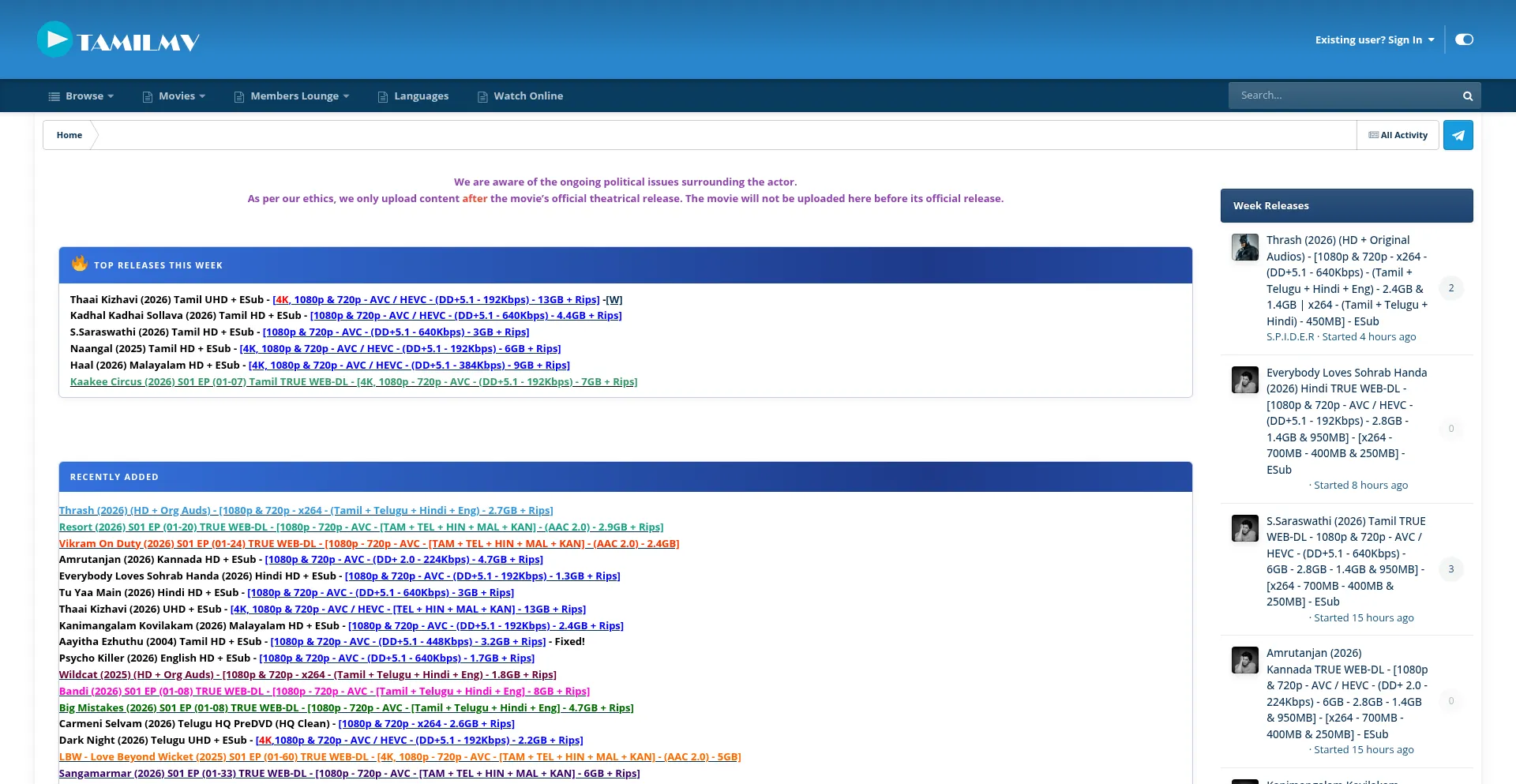Open Aayitha Ezhuthu (2004) 3.2GB link
1516x784 pixels.
407,642
